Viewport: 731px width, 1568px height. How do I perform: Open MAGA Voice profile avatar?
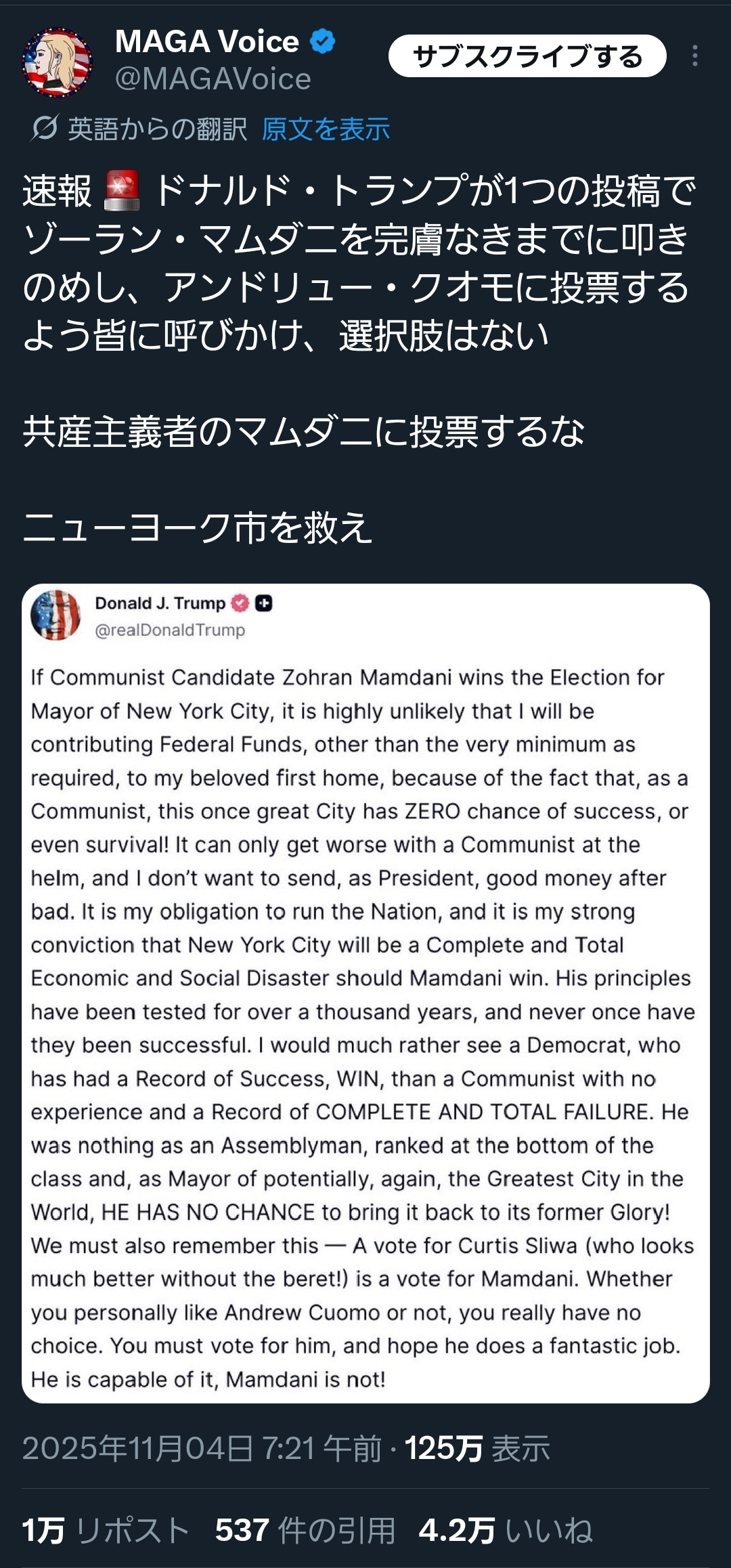[57, 62]
